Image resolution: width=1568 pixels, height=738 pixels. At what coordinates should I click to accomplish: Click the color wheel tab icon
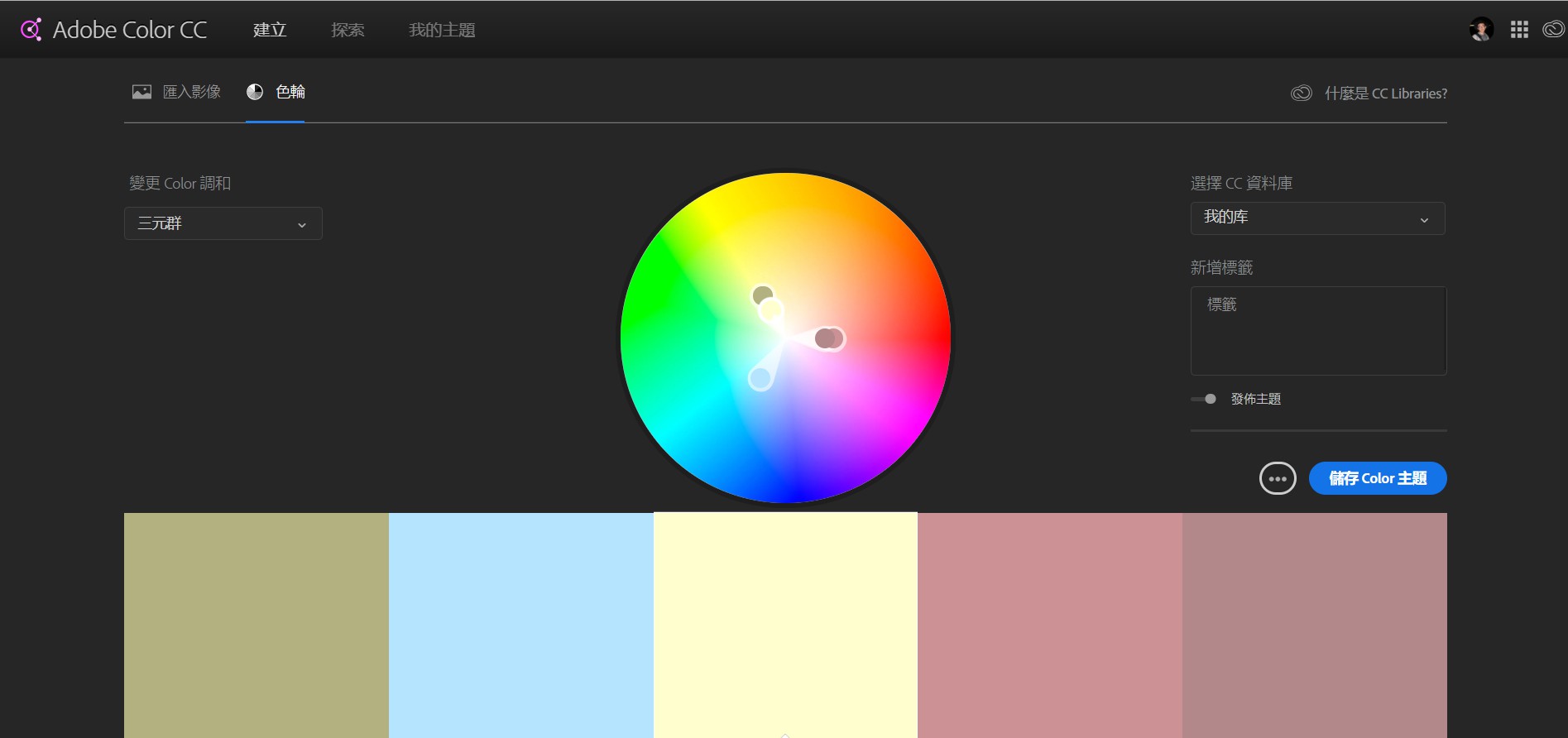pyautogui.click(x=255, y=92)
